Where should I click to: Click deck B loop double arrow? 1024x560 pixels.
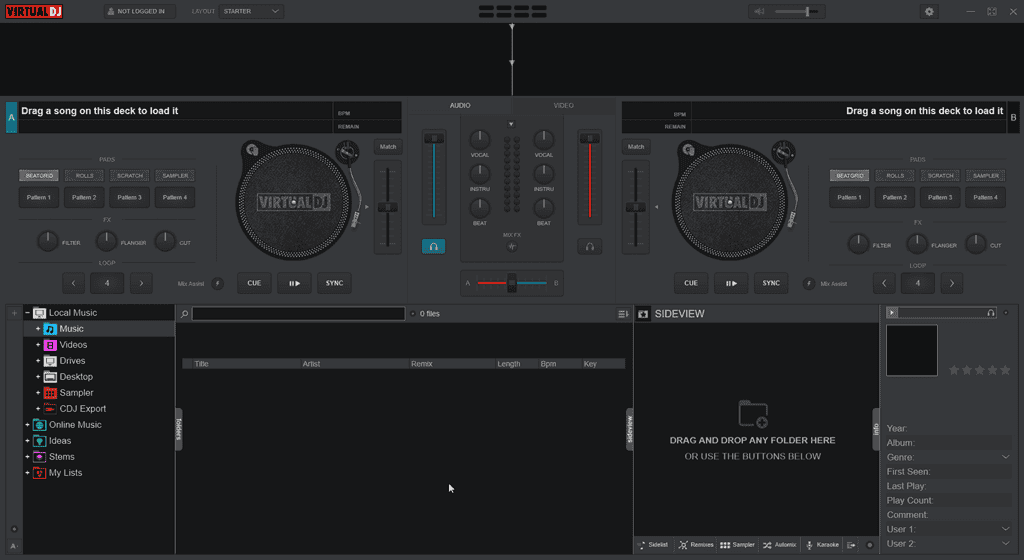(x=952, y=283)
